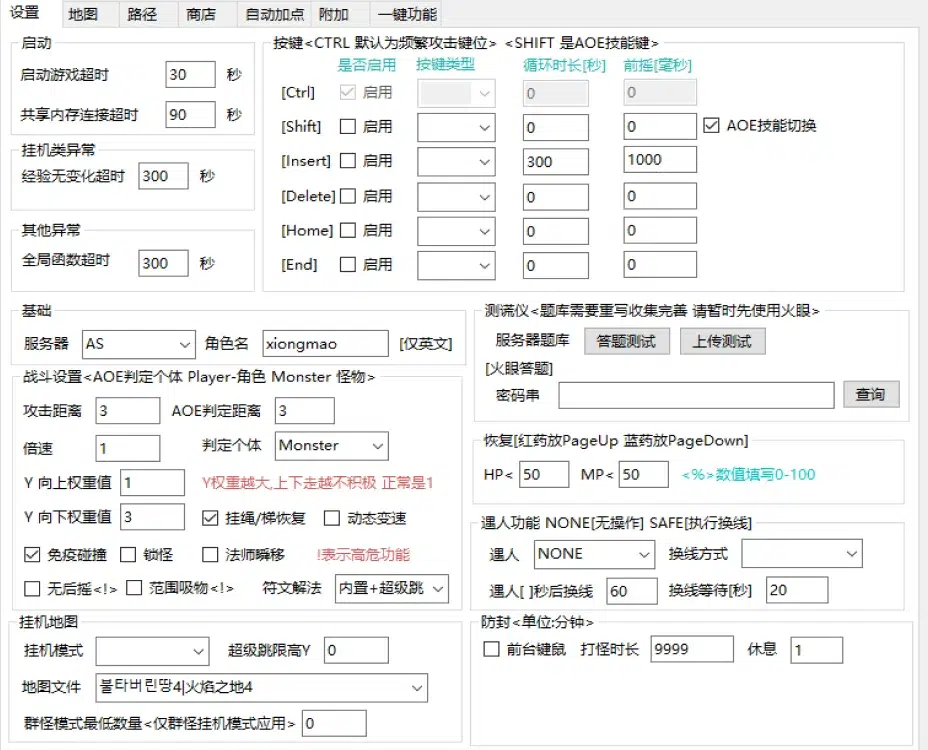The width and height of the screenshot is (928, 750).
Task: Open the 符文解法 dropdown
Action: point(391,588)
